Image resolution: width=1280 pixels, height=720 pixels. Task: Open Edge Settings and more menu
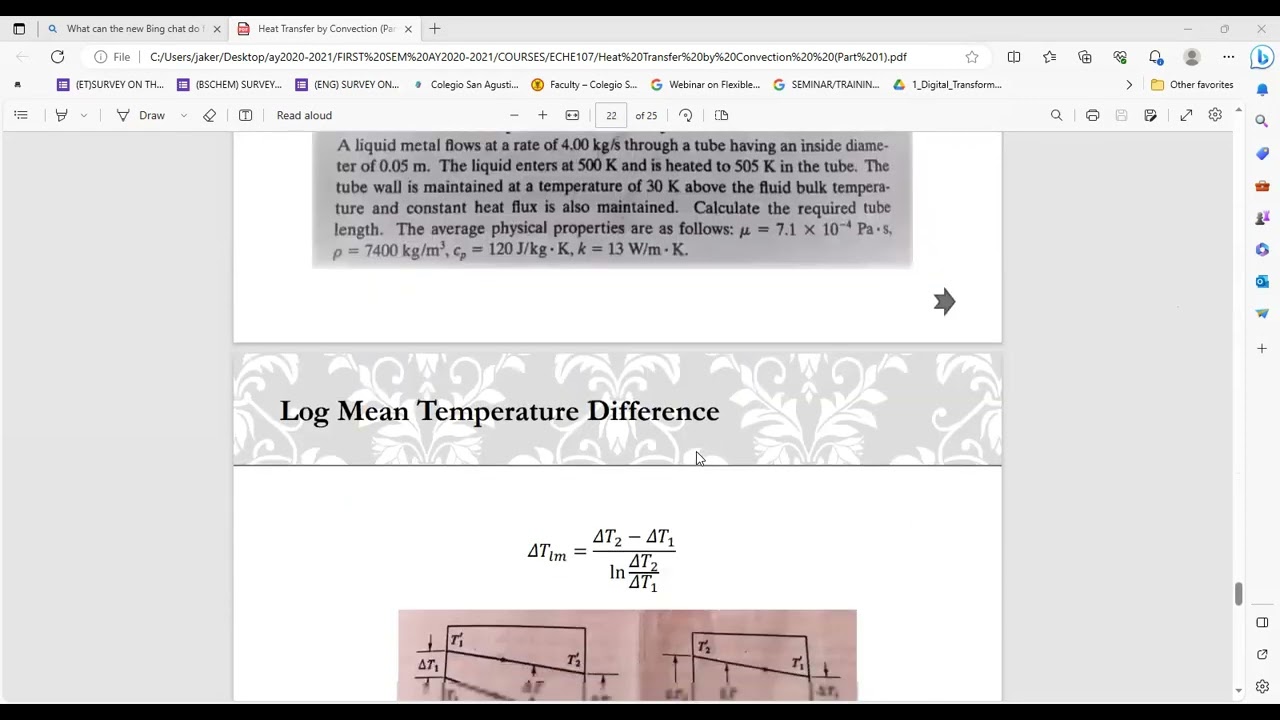point(1228,57)
